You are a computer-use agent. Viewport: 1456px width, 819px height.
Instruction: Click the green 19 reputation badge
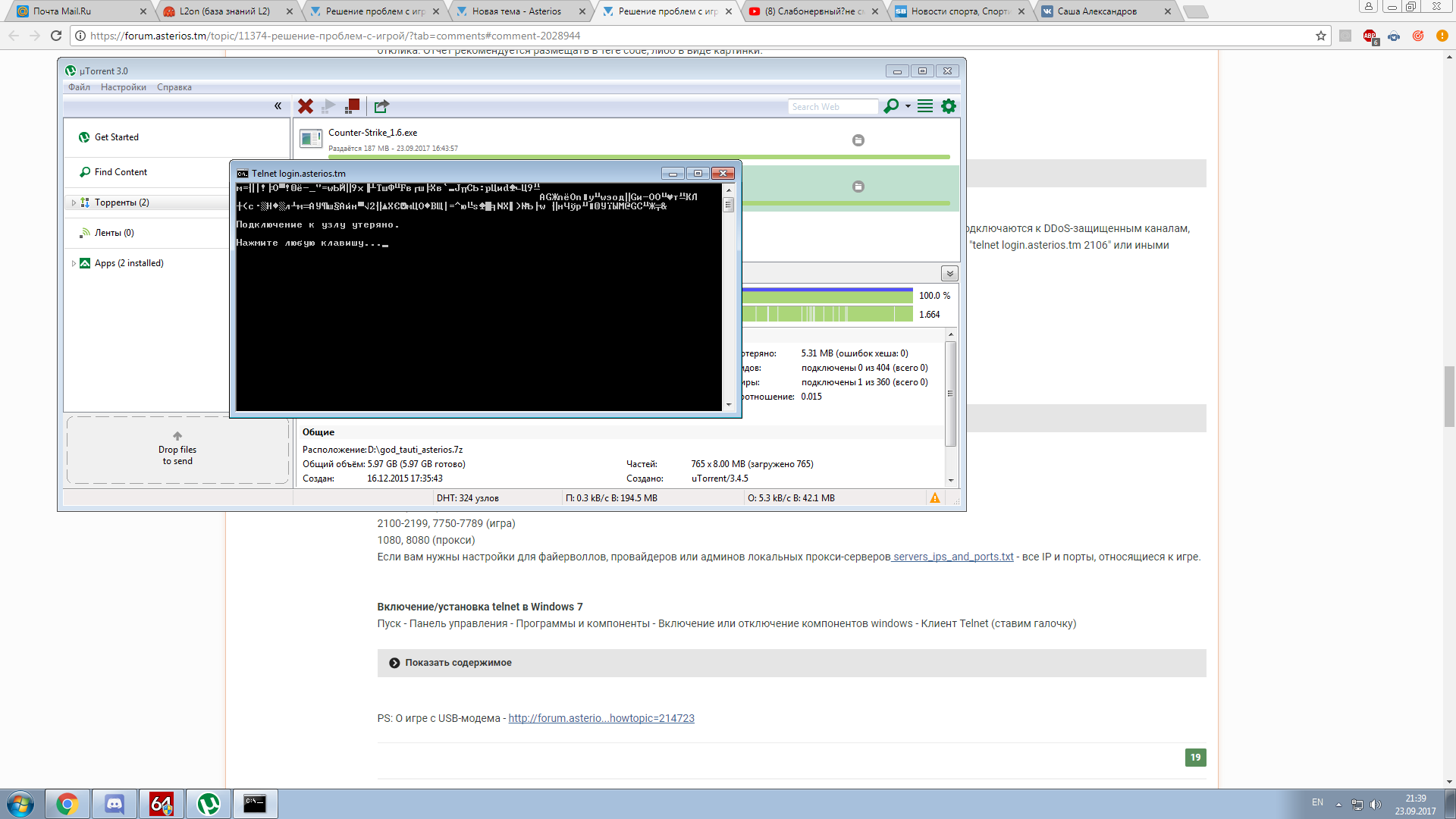[1196, 758]
